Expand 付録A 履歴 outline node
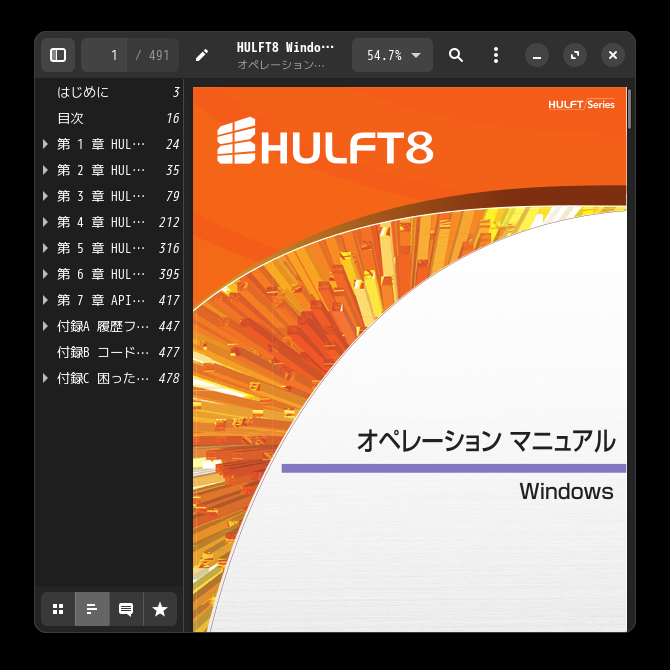 (x=45, y=326)
